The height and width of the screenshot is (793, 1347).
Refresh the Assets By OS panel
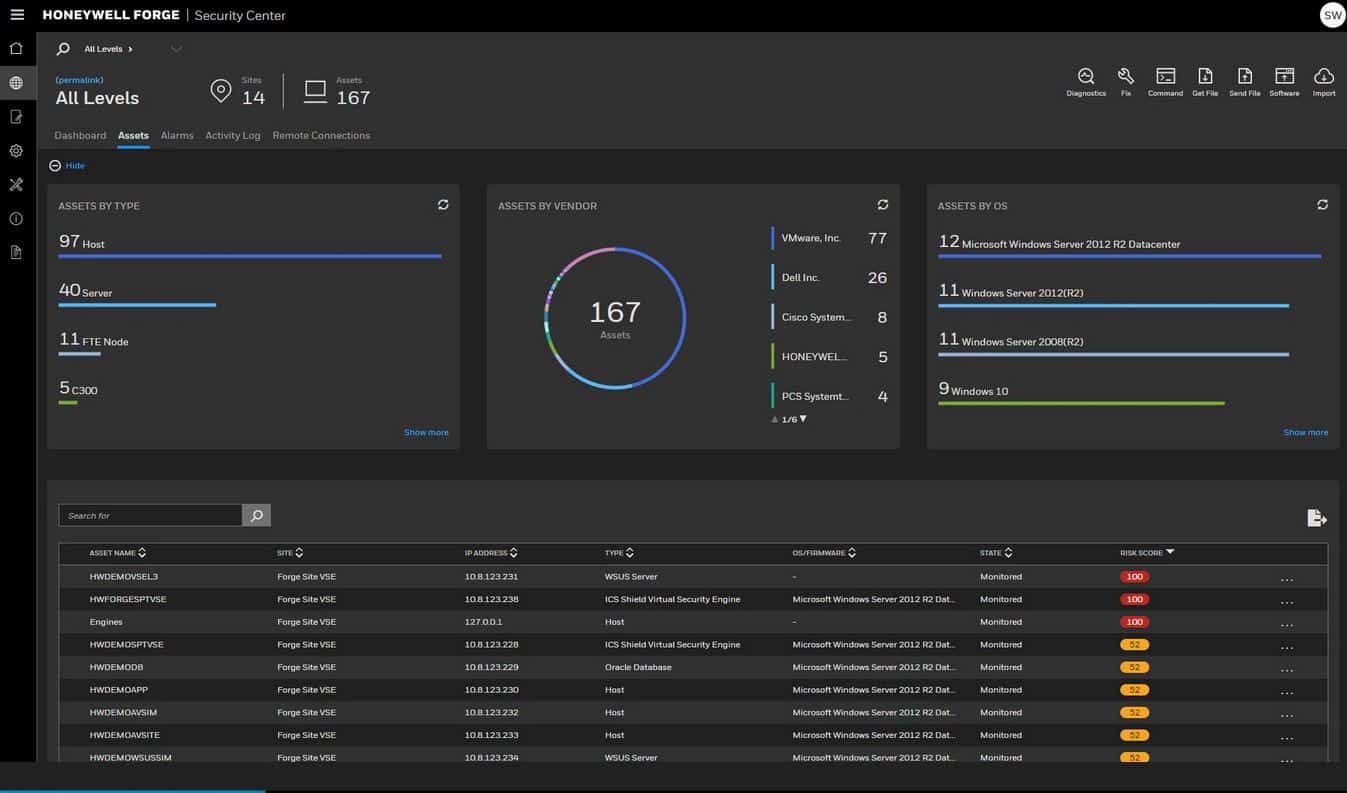pos(1322,205)
